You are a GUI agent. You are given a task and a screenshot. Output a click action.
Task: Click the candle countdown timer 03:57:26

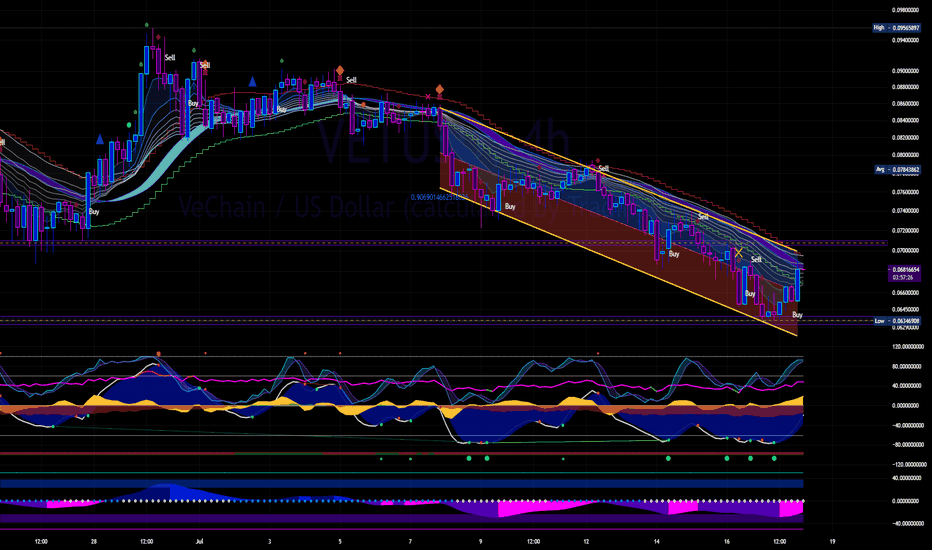point(903,277)
